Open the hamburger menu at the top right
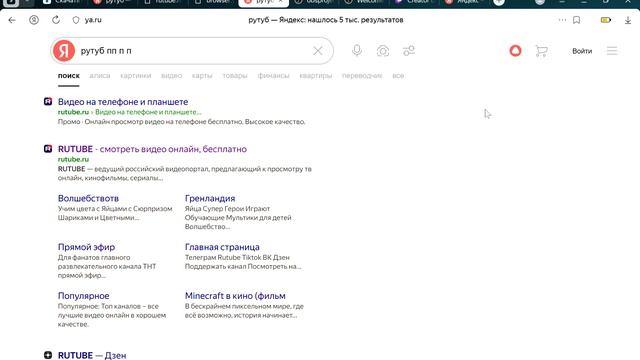Viewport: 640px width, 360px height. 612,51
